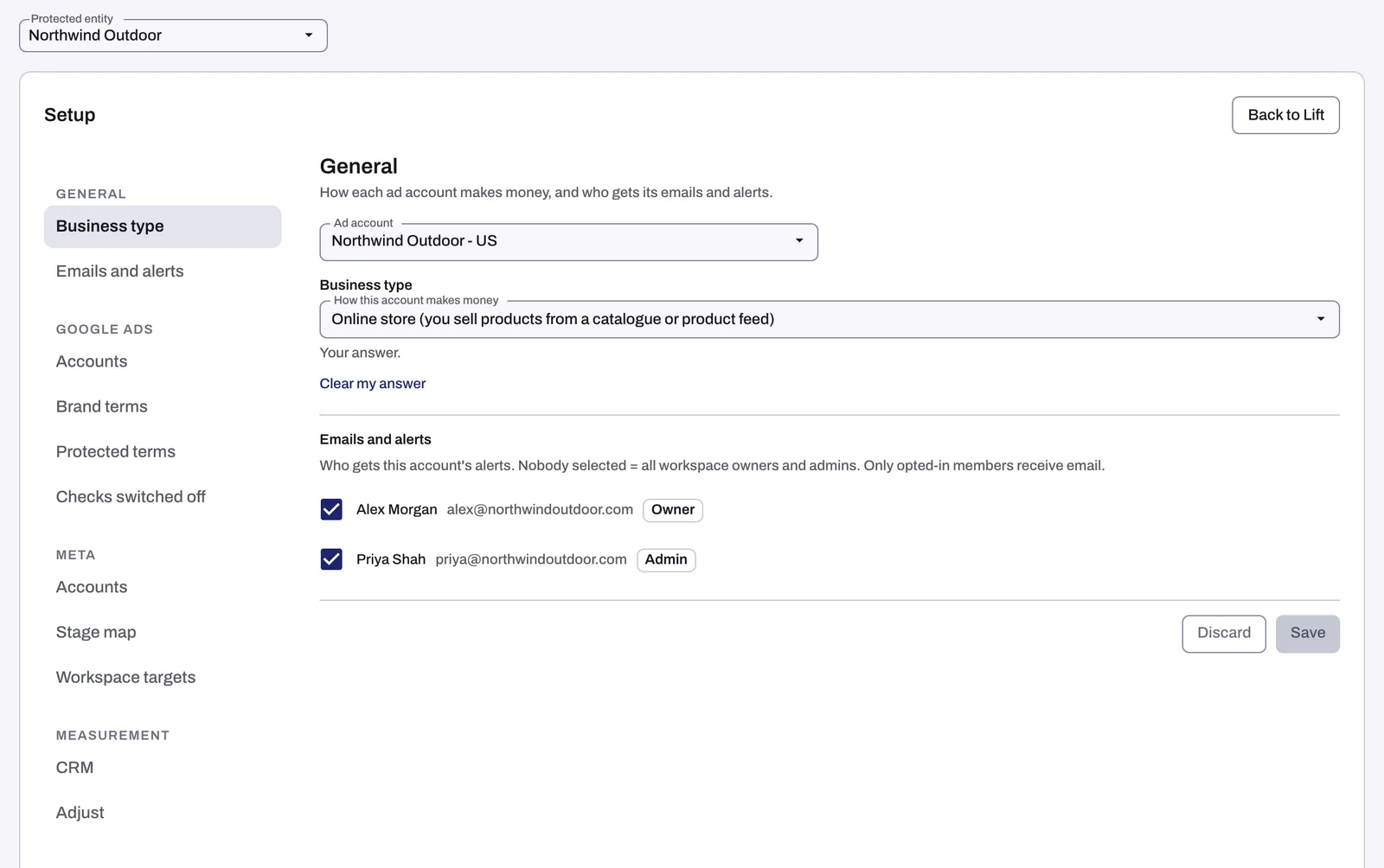Click the Back to Lift button
Image resolution: width=1384 pixels, height=868 pixels.
(x=1285, y=115)
